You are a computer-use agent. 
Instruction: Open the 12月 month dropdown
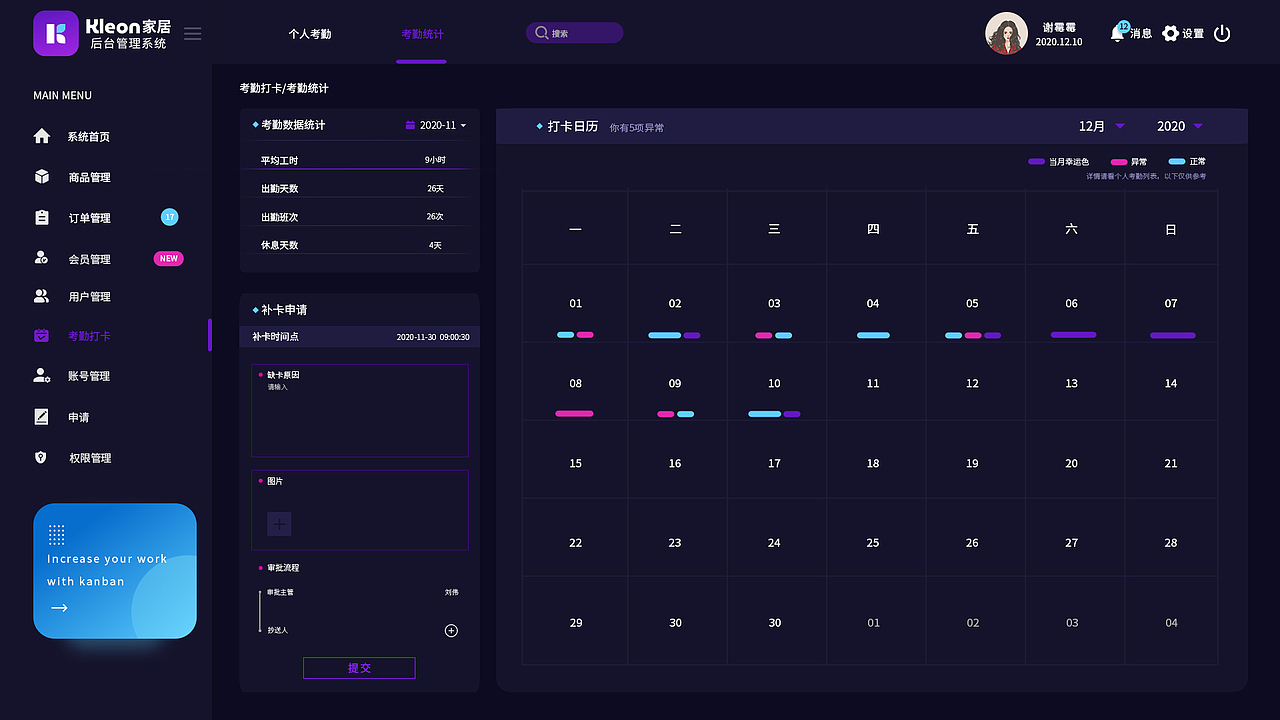pos(1102,126)
